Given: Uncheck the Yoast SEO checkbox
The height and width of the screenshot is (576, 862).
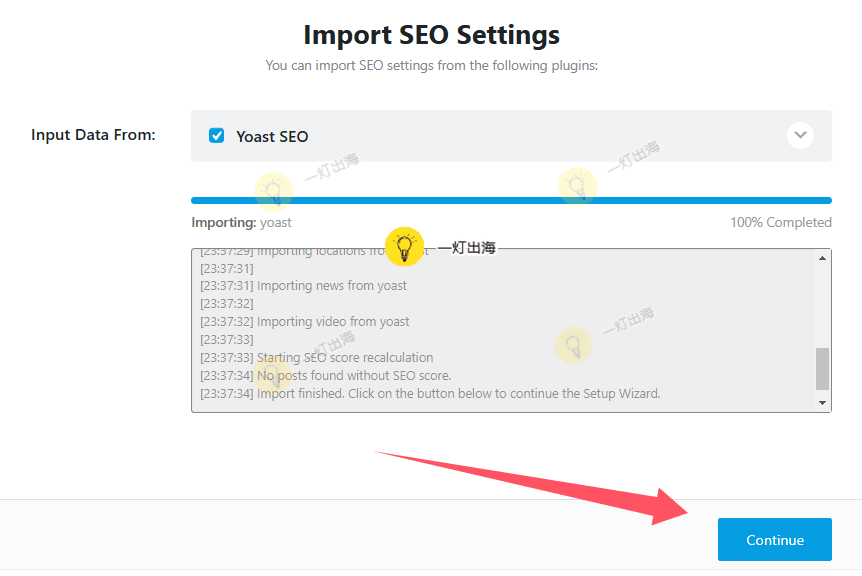Looking at the screenshot, I should coord(216,136).
